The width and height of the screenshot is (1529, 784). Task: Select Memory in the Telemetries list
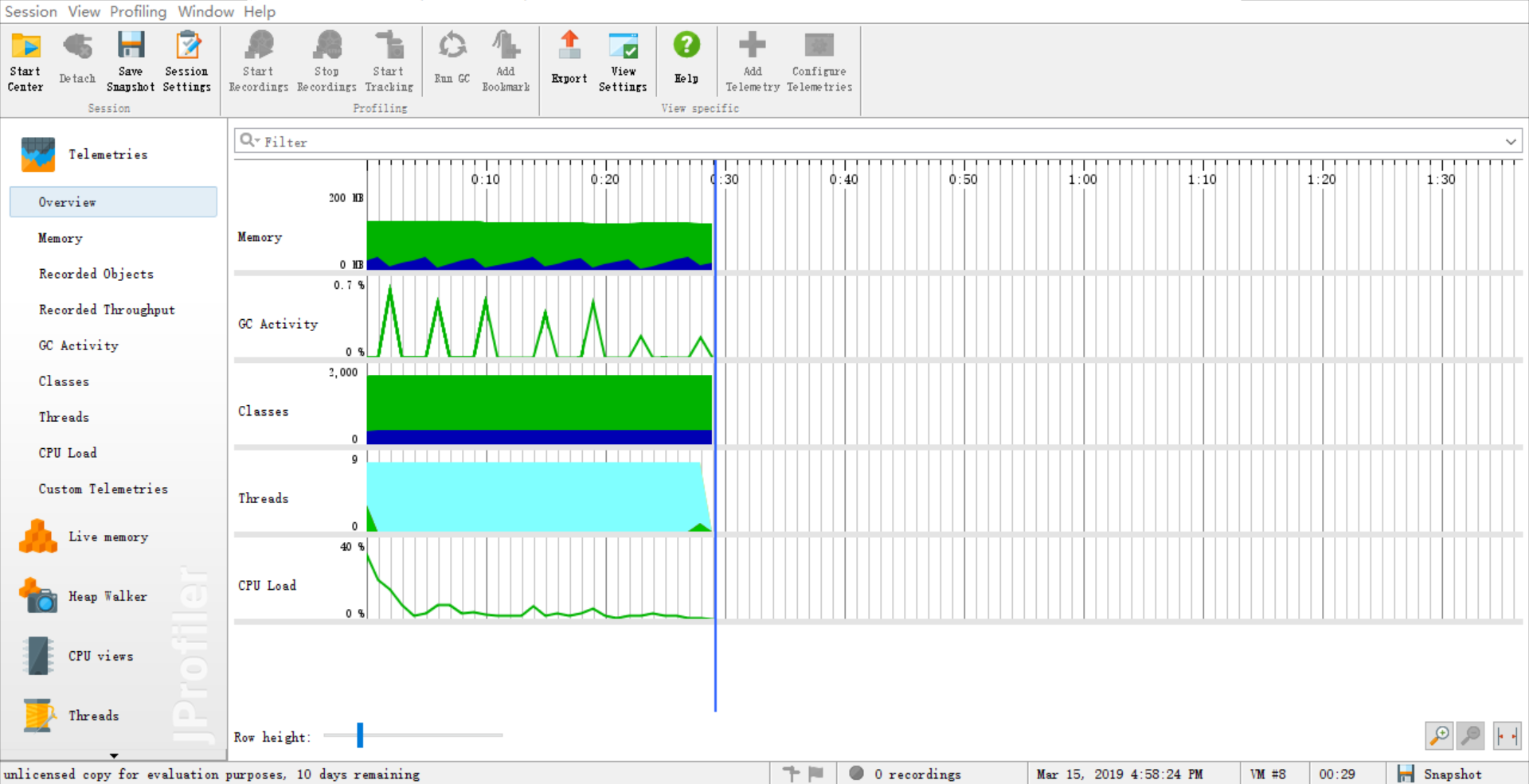pos(61,238)
